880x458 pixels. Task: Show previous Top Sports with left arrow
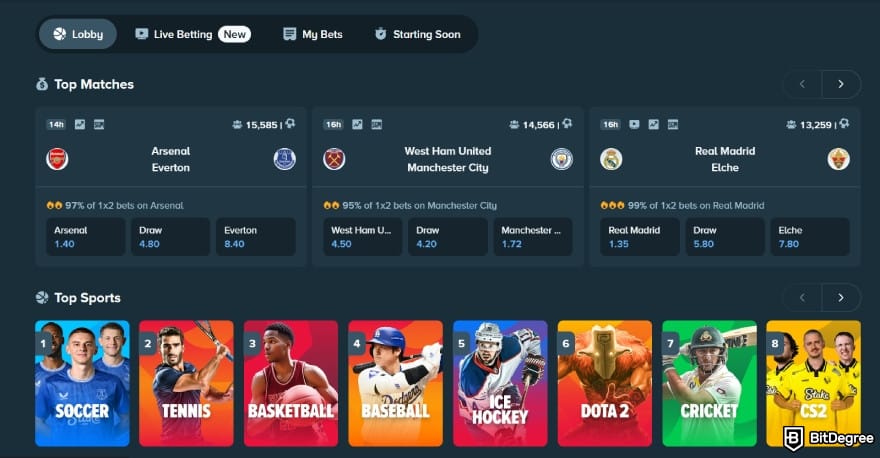(803, 297)
